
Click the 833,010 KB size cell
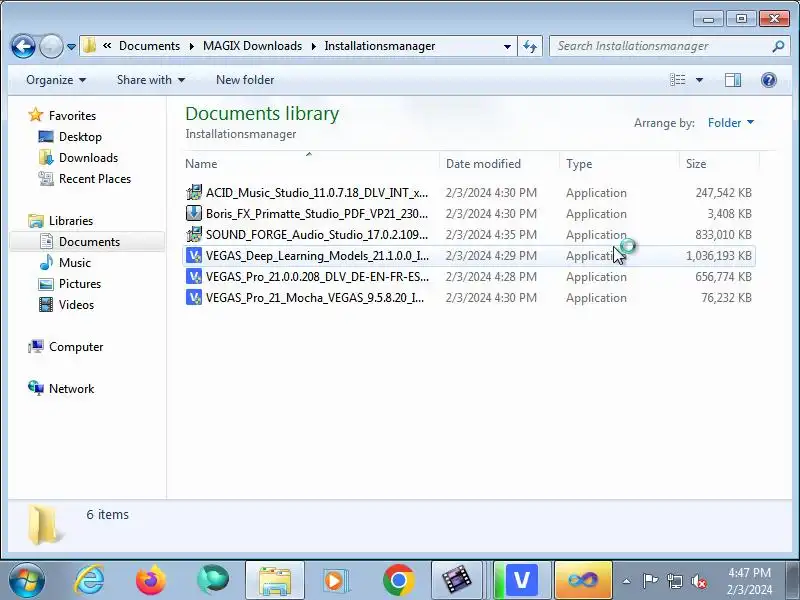click(x=723, y=235)
